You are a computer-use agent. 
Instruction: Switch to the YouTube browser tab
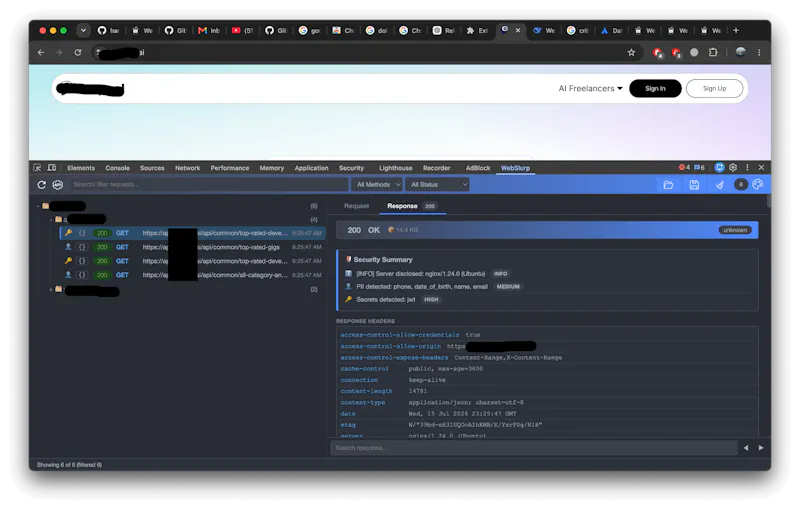tap(242, 31)
